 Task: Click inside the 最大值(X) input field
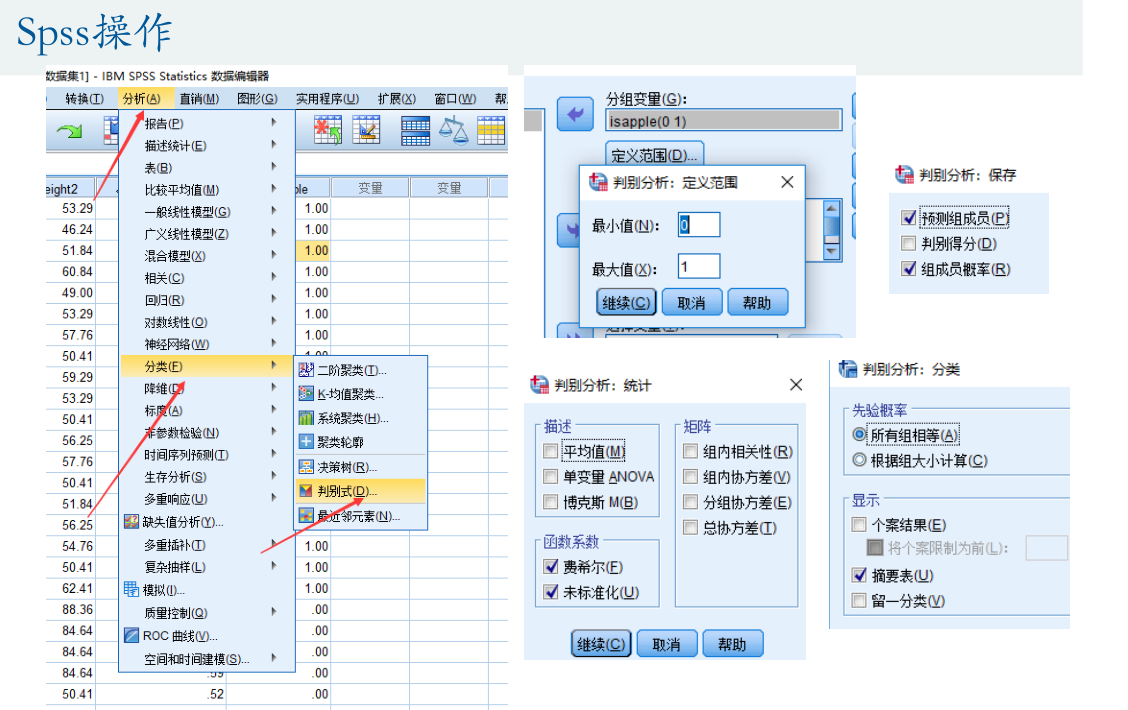pos(698,266)
